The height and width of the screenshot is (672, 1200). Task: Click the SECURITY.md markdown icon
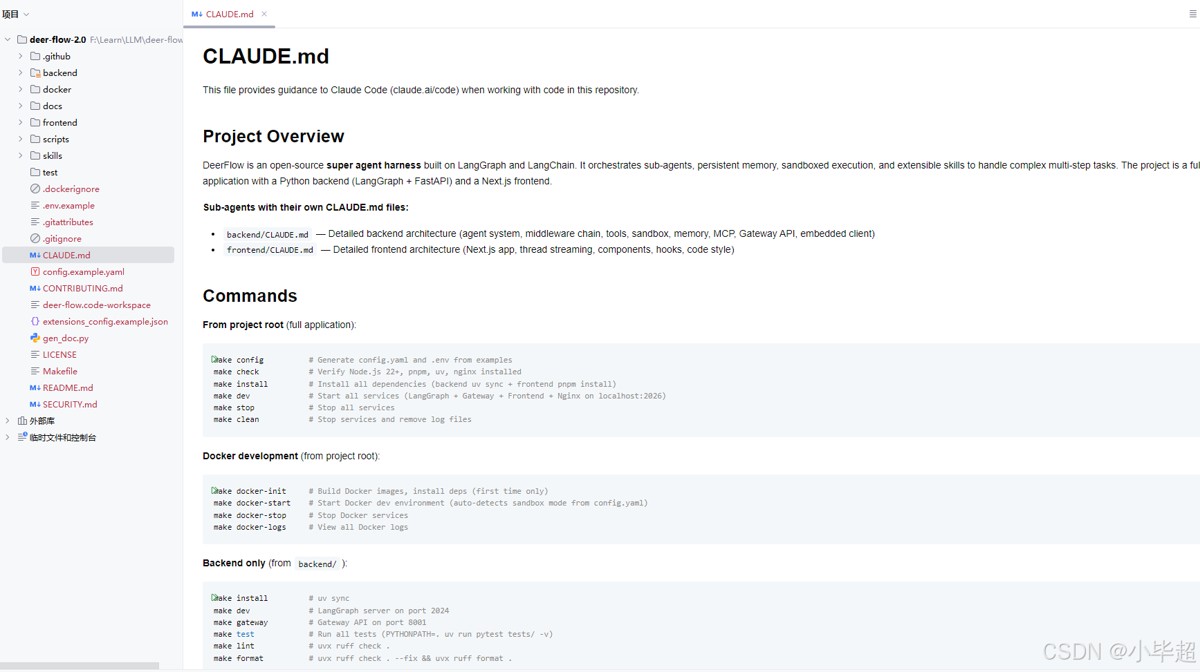[x=35, y=404]
